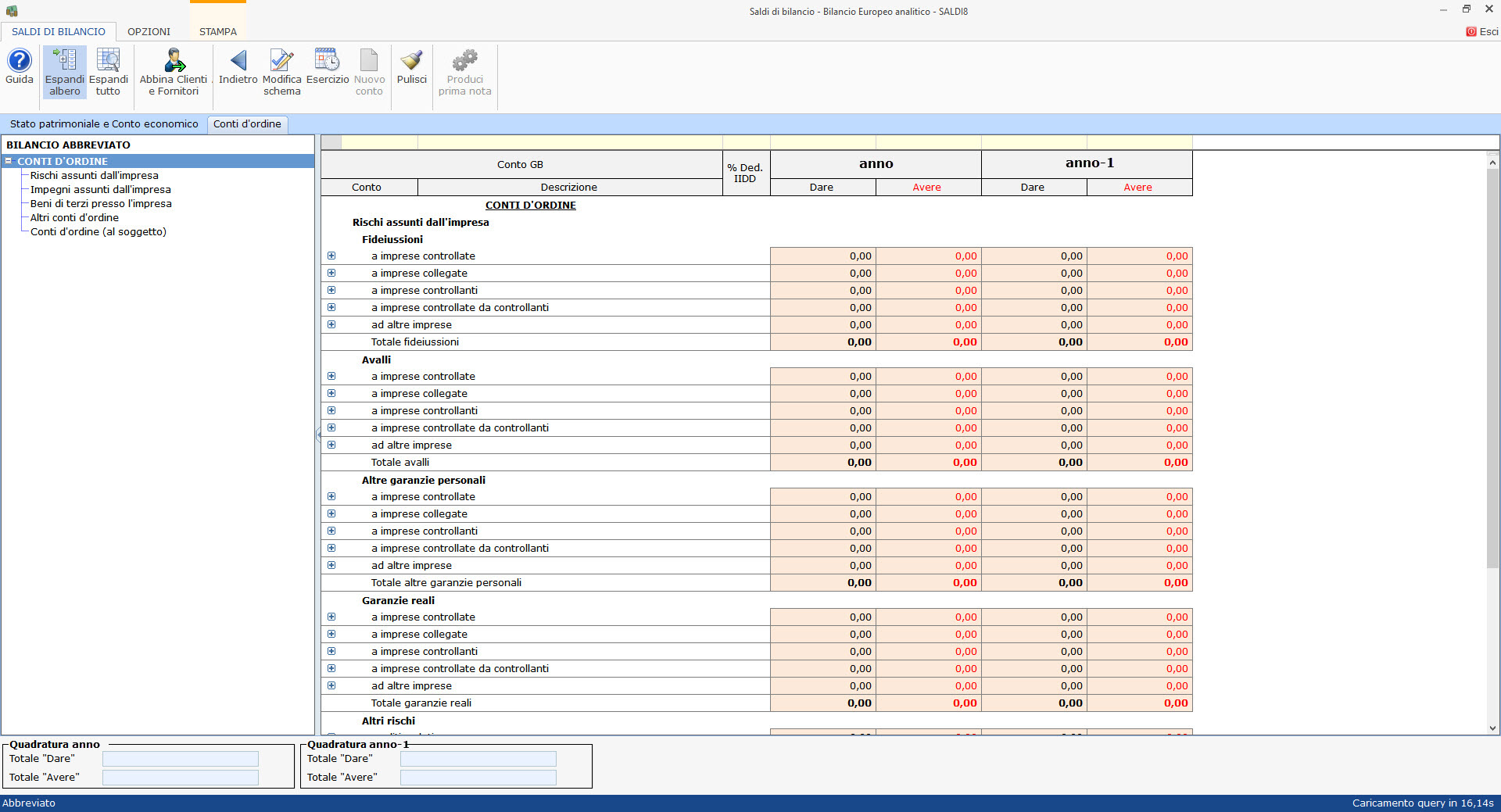
Task: Expand Fideiussioni 'a imprese controllate' row
Action: pyautogui.click(x=331, y=256)
